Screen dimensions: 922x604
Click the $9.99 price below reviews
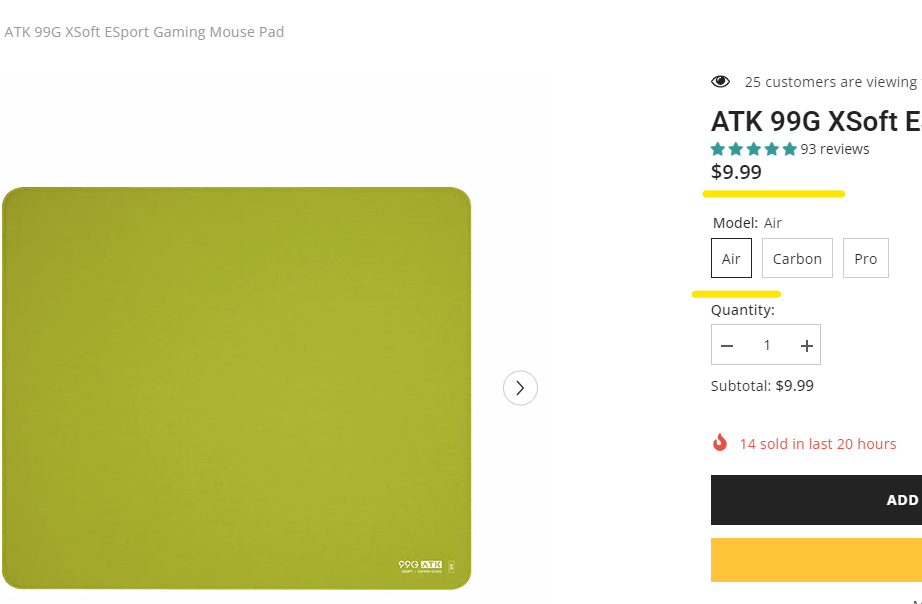coord(736,172)
